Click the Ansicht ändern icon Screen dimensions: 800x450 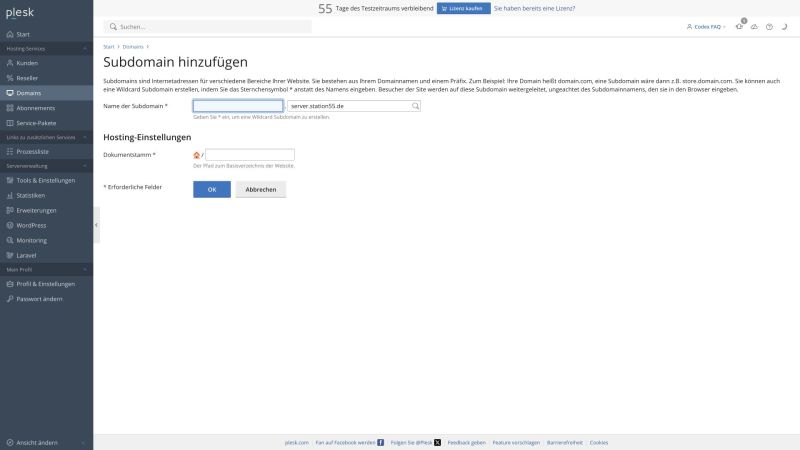(10, 442)
